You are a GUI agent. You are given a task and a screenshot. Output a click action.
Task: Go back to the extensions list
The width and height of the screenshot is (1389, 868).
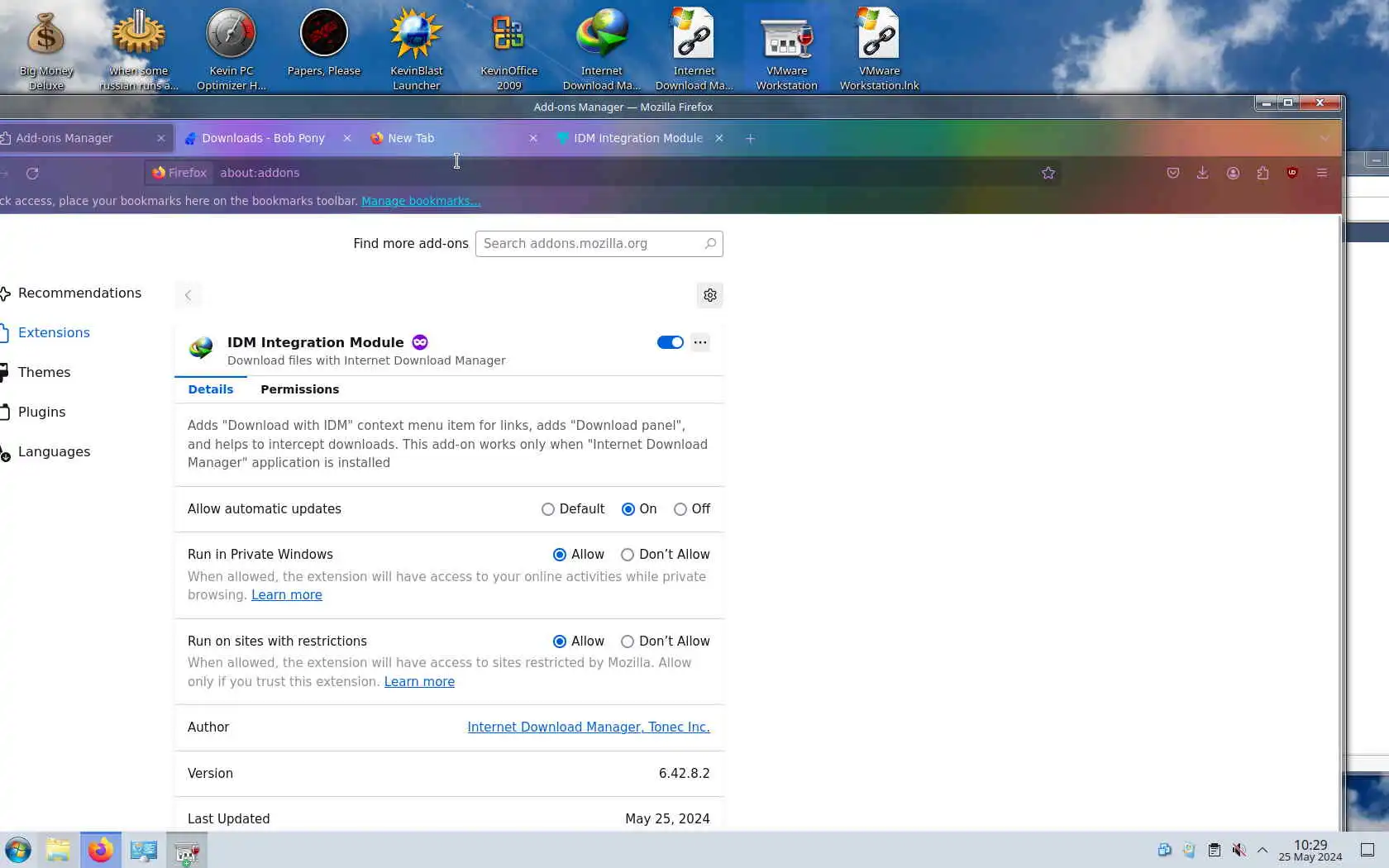click(x=188, y=295)
